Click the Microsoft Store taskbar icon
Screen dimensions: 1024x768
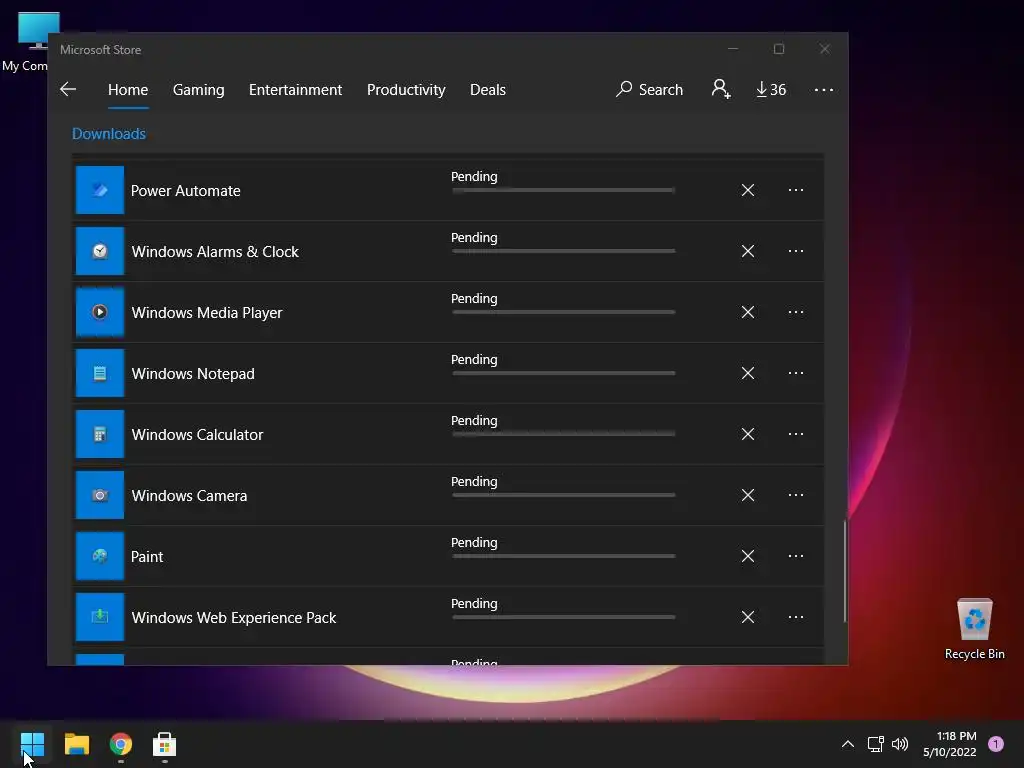tap(165, 744)
